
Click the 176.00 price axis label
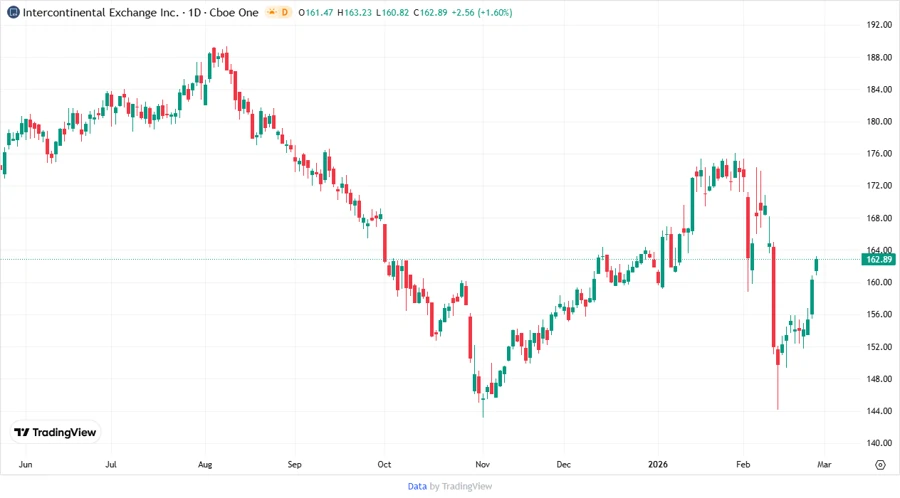[x=879, y=153]
